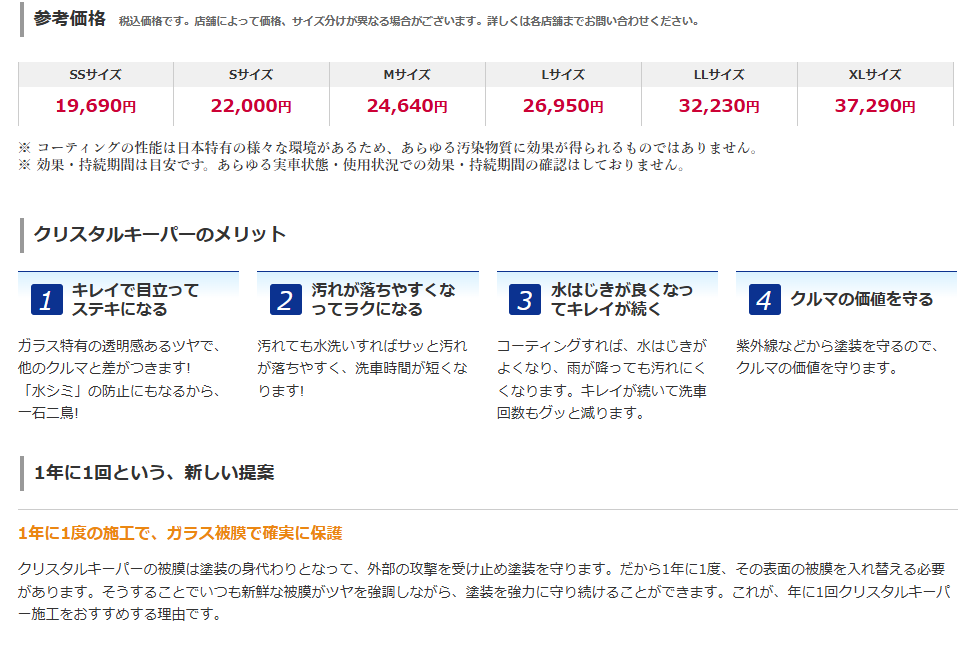Select the LLサイズ column header

[719, 75]
